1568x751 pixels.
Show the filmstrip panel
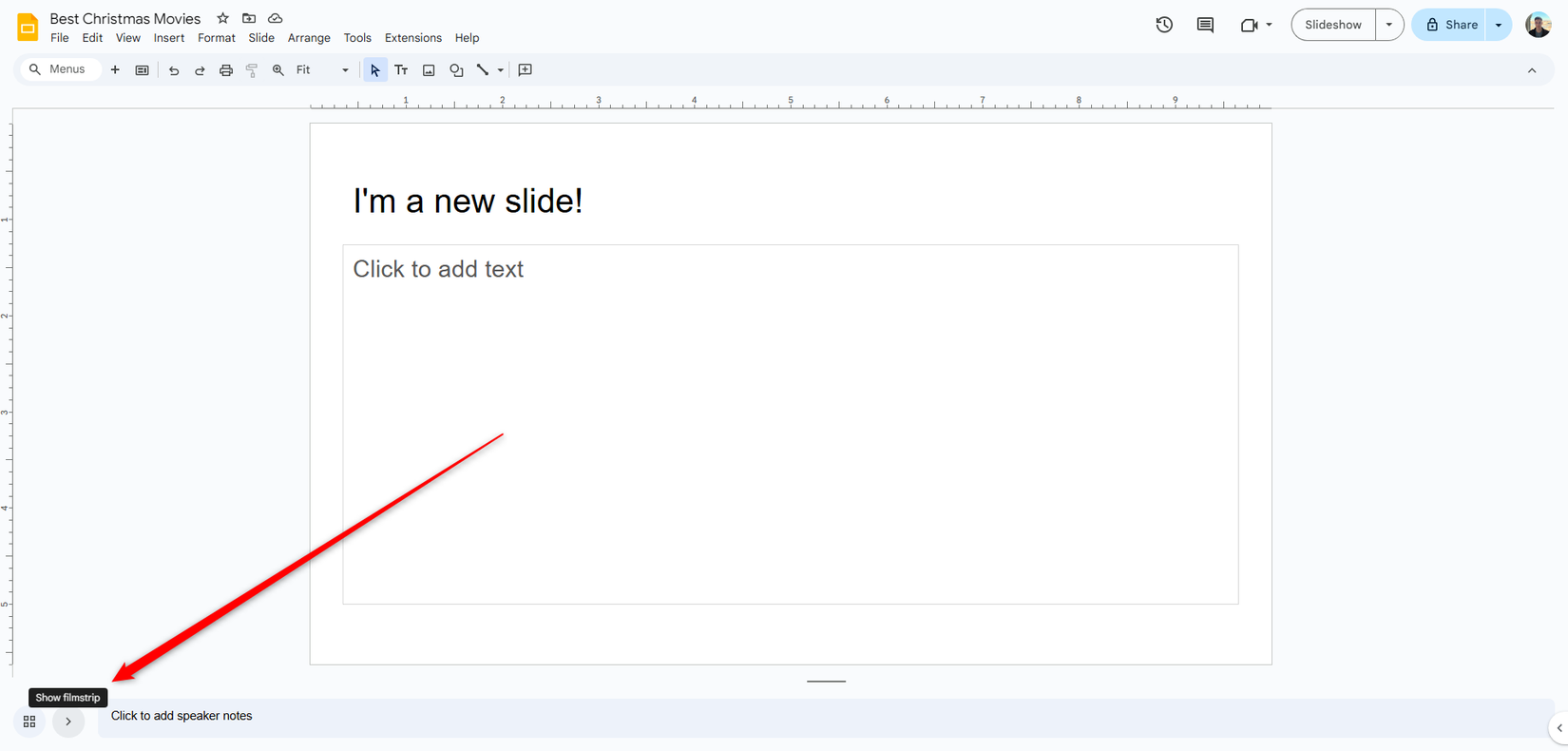(68, 722)
